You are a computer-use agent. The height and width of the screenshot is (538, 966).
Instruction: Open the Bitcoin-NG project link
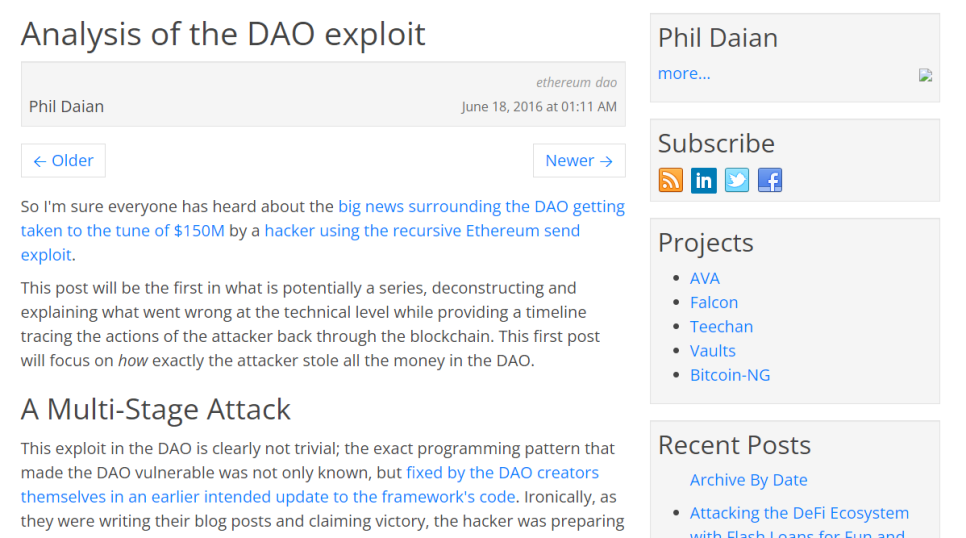pos(730,375)
